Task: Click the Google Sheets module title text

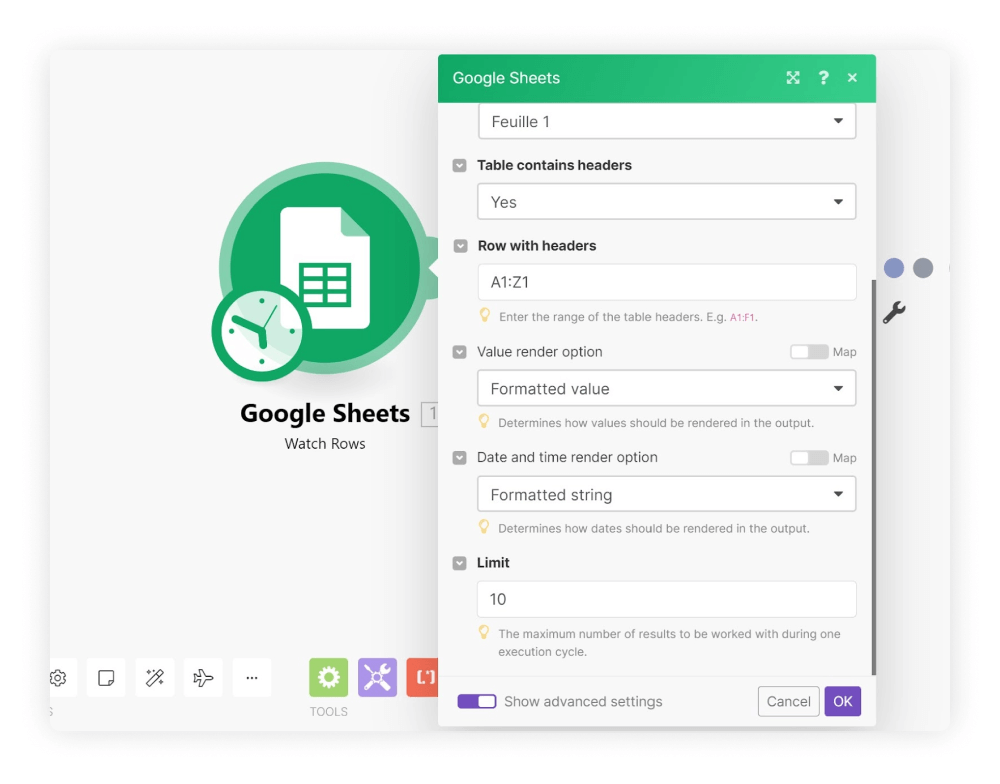Action: coord(325,413)
